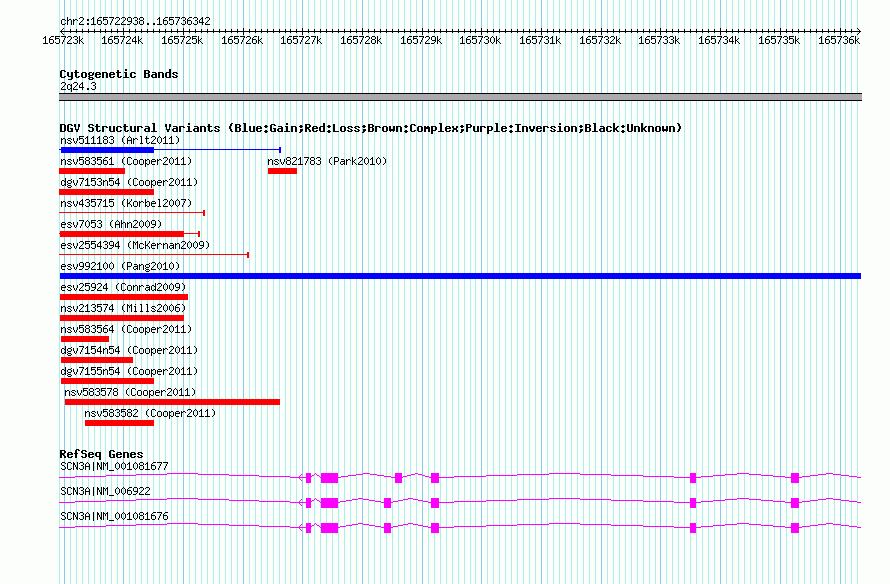Open esv2554394 (McKernan2009) variant label
The width and height of the screenshot is (890, 584).
(x=135, y=245)
